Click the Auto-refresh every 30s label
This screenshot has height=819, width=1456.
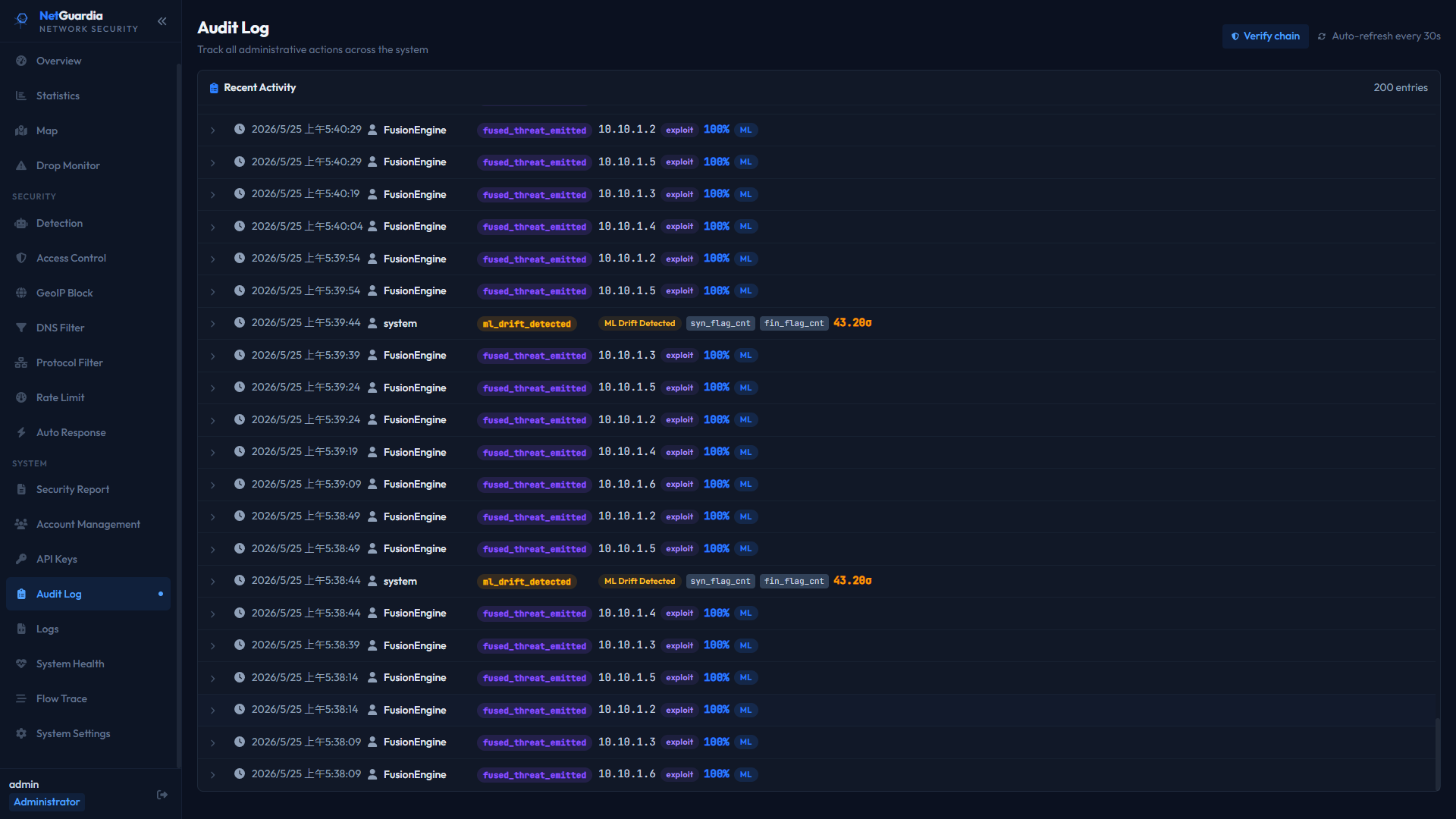point(1386,36)
